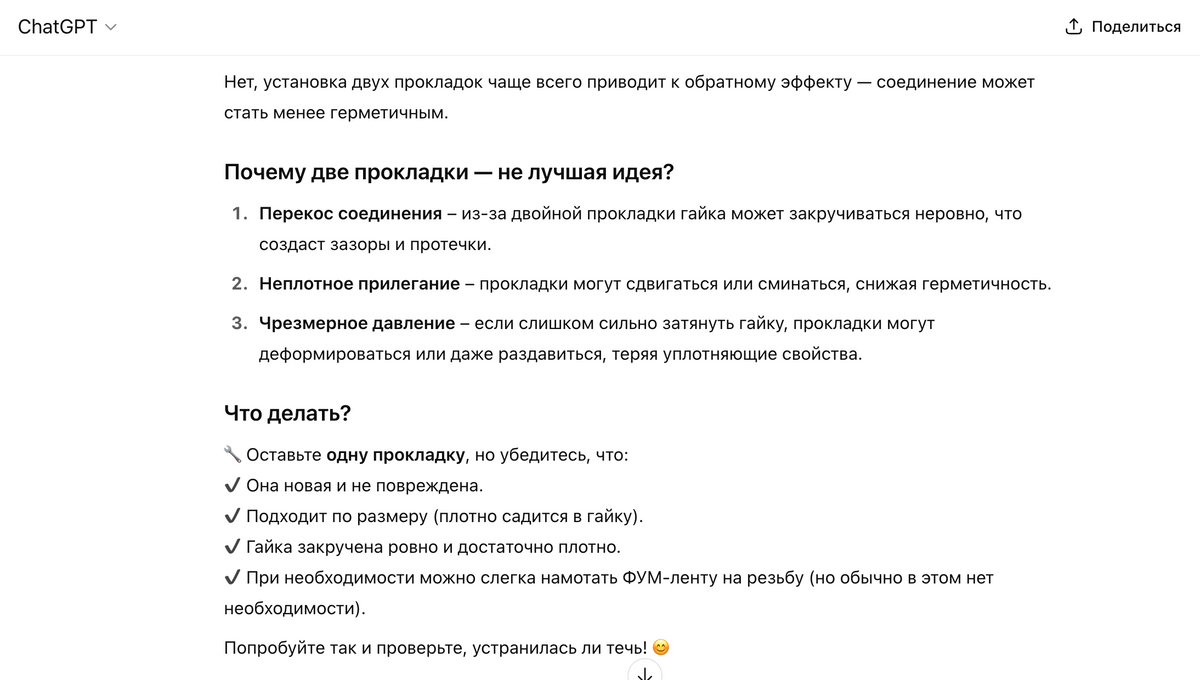The height and width of the screenshot is (680, 1200).
Task: Jump to bottom with the down-arrow button
Action: pyautogui.click(x=645, y=672)
